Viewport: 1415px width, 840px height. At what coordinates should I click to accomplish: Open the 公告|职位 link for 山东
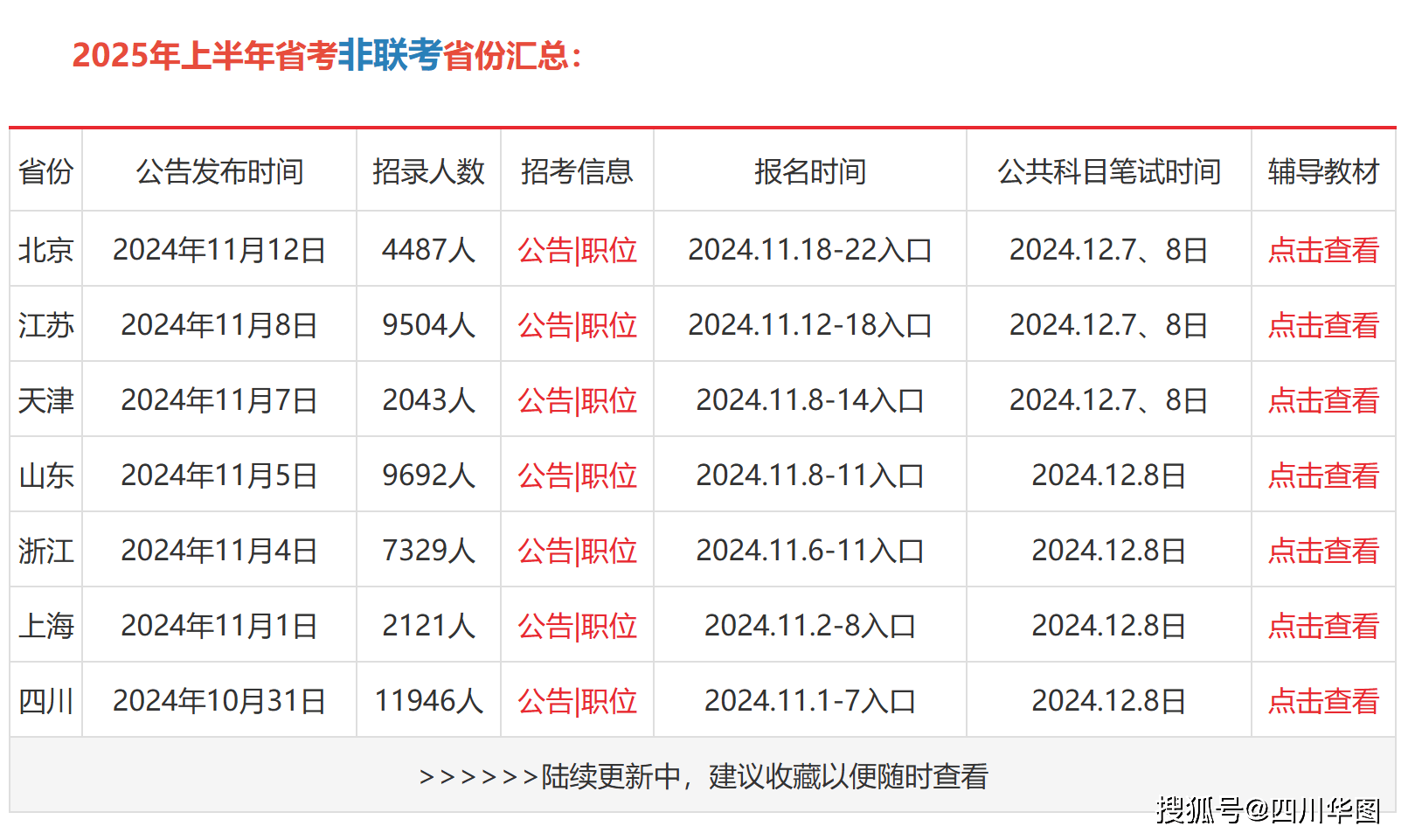[x=577, y=476]
